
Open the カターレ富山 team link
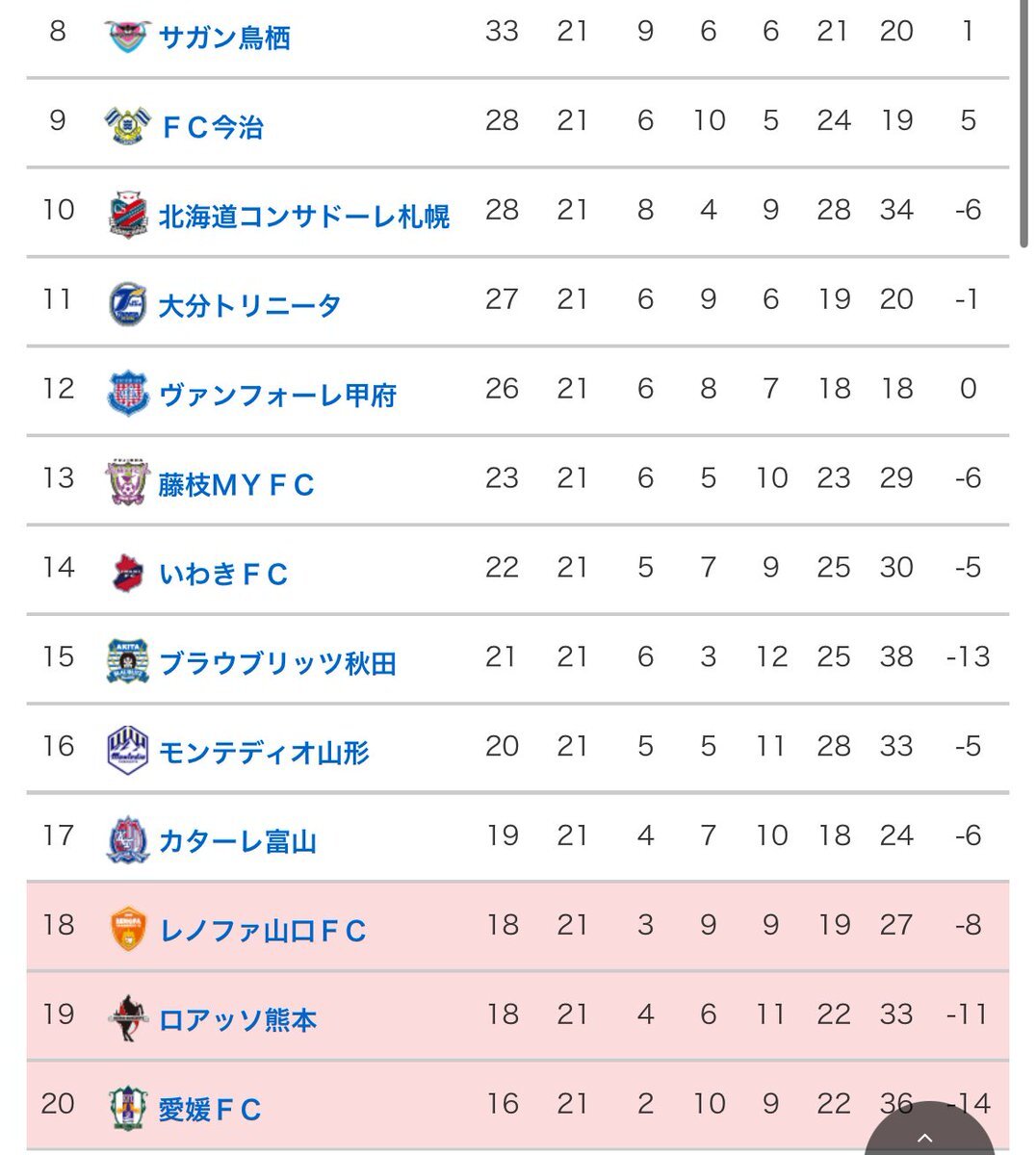238,841
